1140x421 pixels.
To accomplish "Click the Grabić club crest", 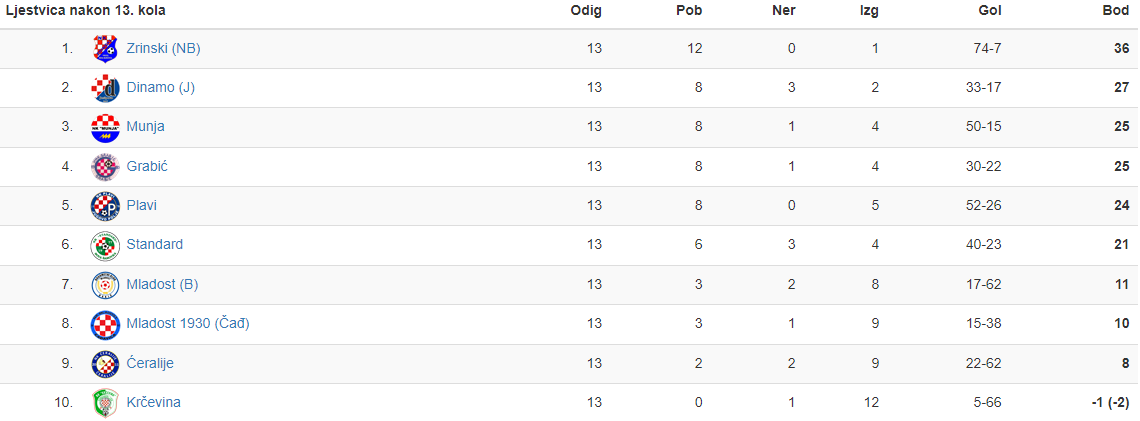I will pos(105,167).
